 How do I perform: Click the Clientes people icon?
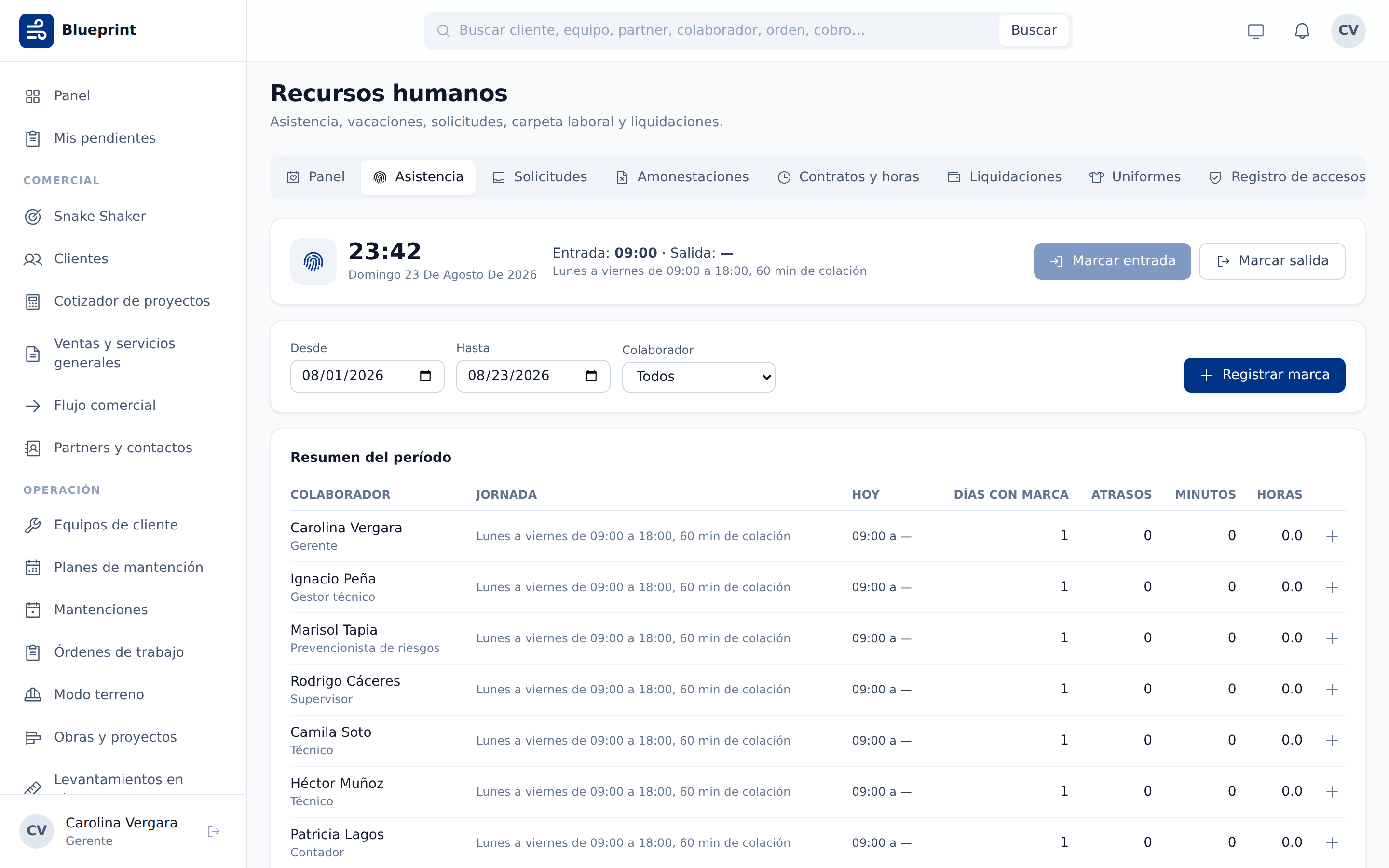[x=33, y=259]
